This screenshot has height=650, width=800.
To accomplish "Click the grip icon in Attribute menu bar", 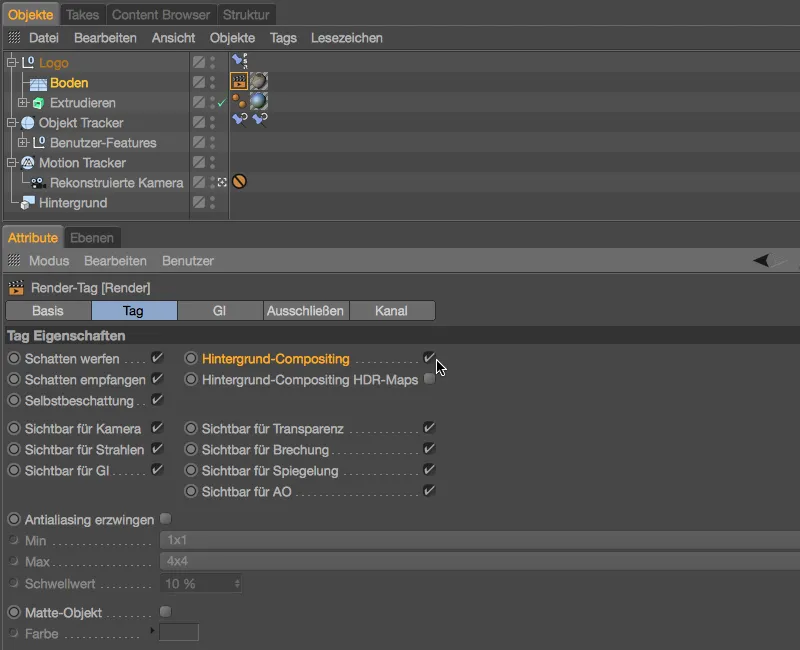I will click(14, 260).
